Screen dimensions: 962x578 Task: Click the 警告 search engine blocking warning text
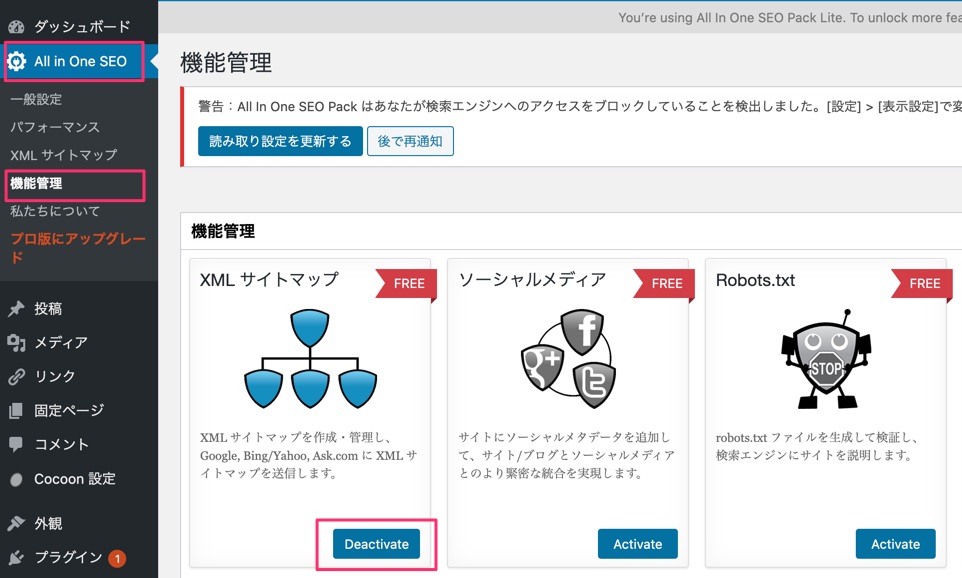tap(580, 106)
